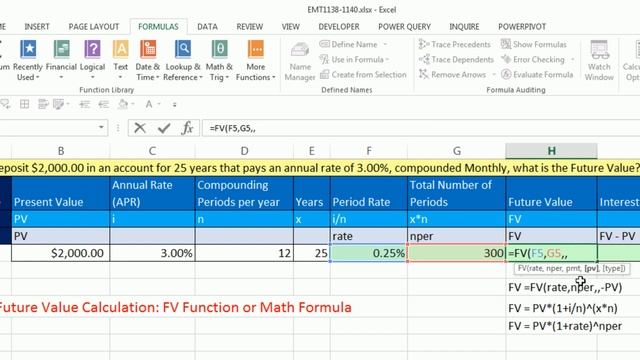
Task: Expand the Name Box dropdown
Action: [101, 127]
